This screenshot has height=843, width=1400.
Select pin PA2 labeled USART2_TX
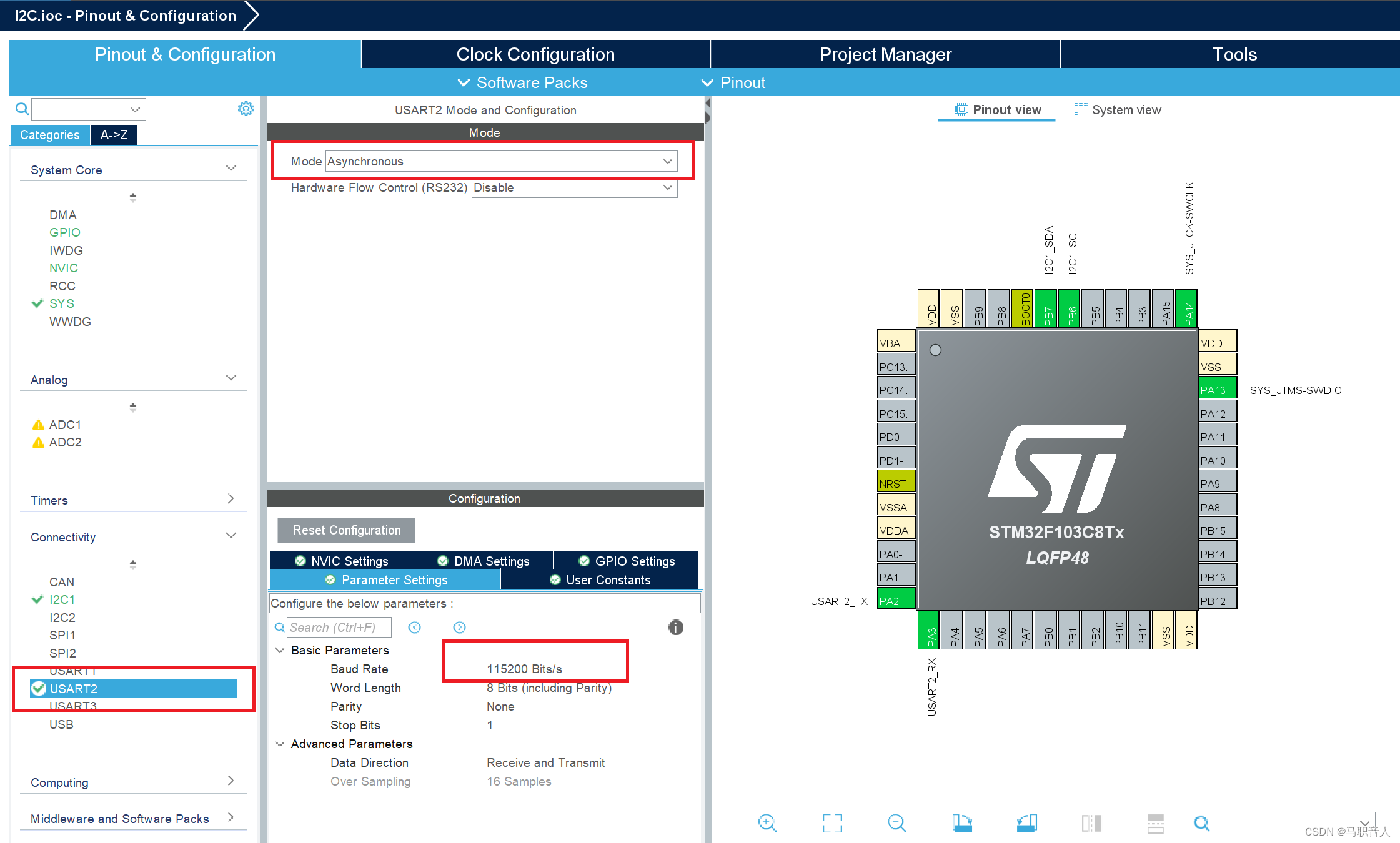tap(895, 599)
